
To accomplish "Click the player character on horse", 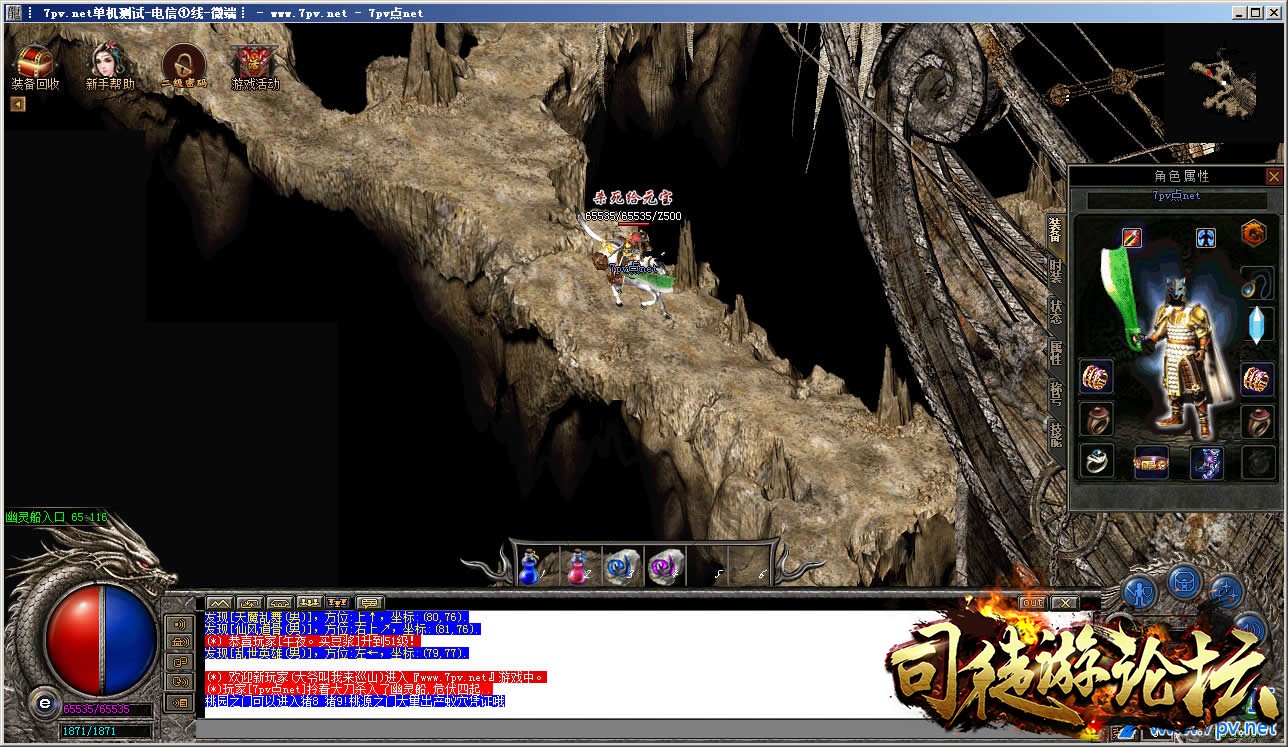I will click(x=633, y=267).
